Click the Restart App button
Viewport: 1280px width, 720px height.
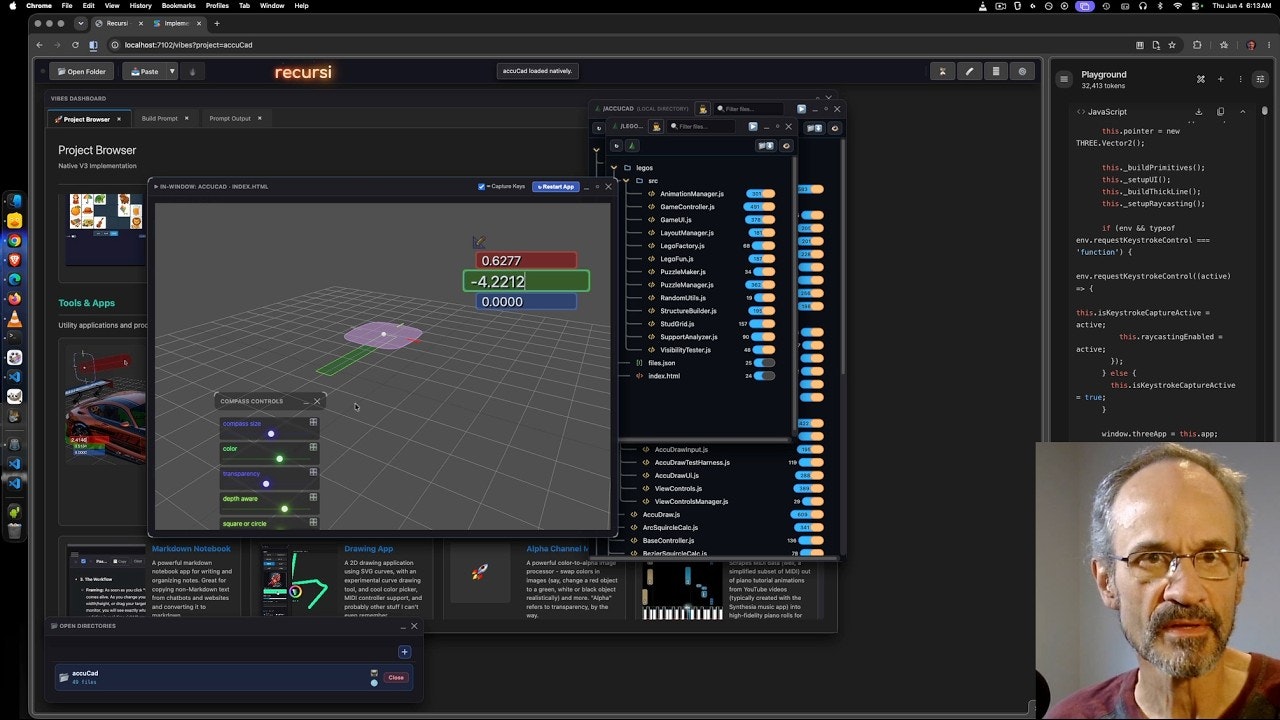pos(555,186)
